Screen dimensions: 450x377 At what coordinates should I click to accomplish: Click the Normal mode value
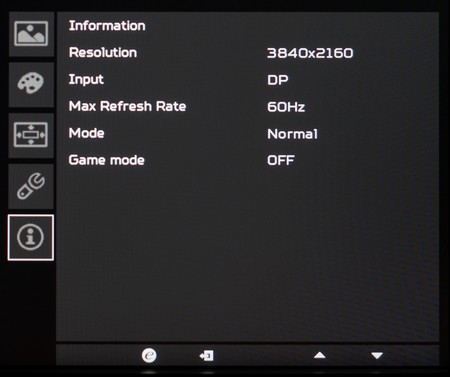[x=292, y=134]
